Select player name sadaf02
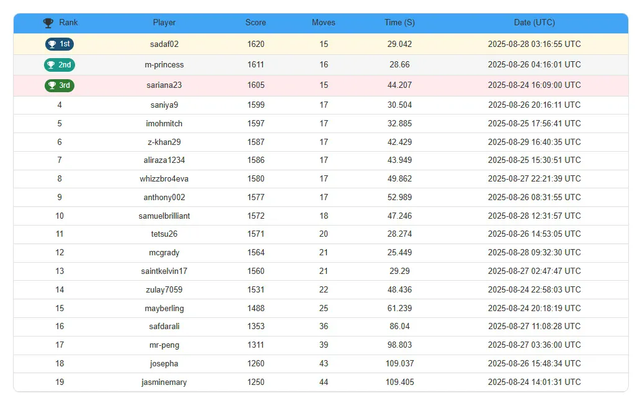The width and height of the screenshot is (640, 399). [x=164, y=44]
